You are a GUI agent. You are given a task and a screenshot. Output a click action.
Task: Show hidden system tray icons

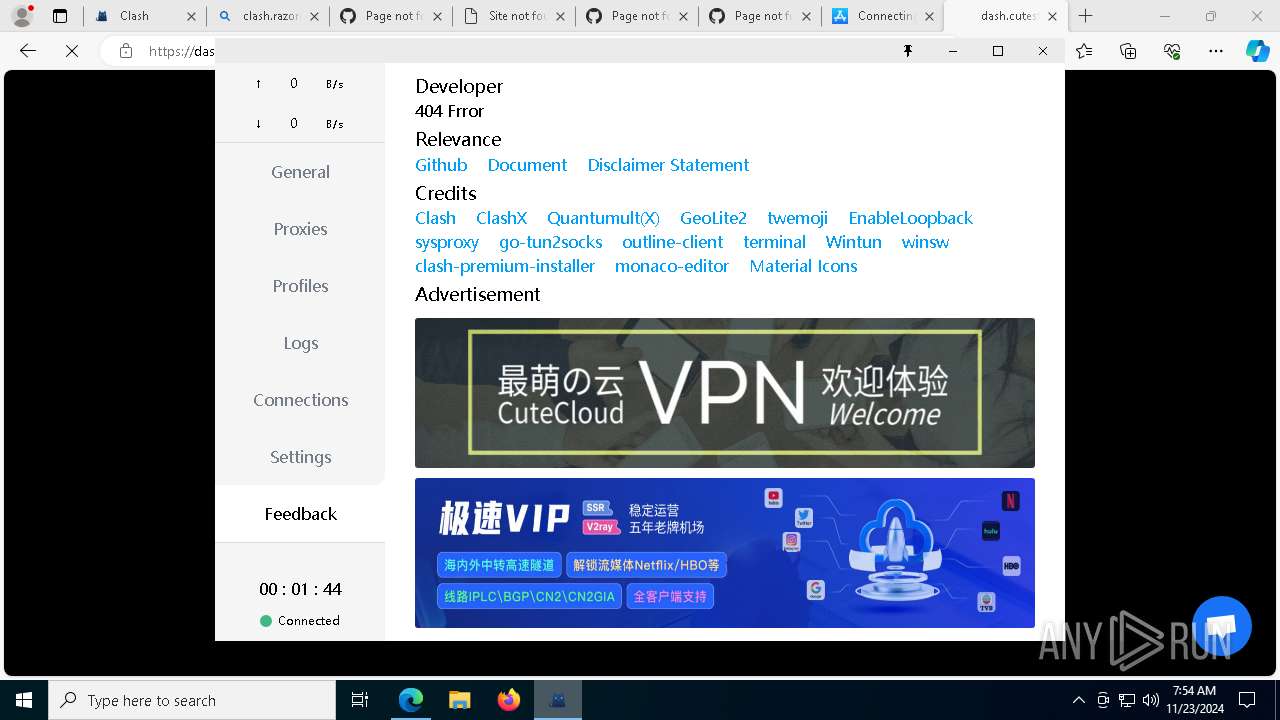[x=1078, y=700]
